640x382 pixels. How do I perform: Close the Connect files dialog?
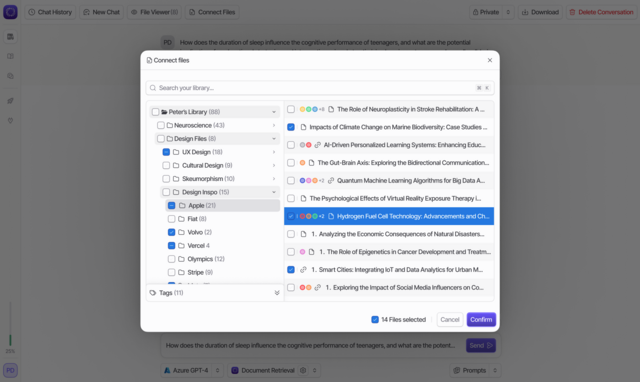490,60
